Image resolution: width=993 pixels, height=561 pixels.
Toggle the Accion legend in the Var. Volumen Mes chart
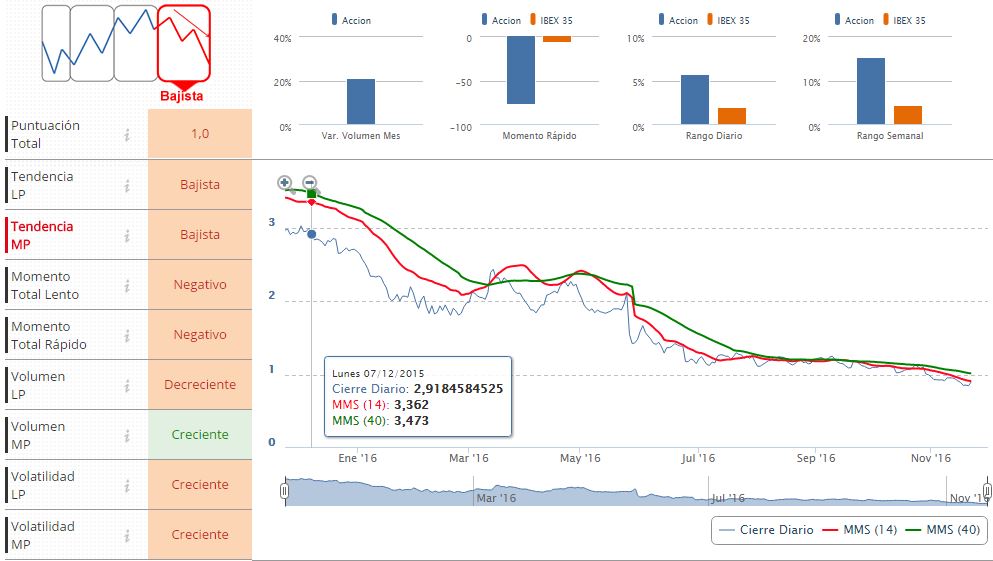351,20
